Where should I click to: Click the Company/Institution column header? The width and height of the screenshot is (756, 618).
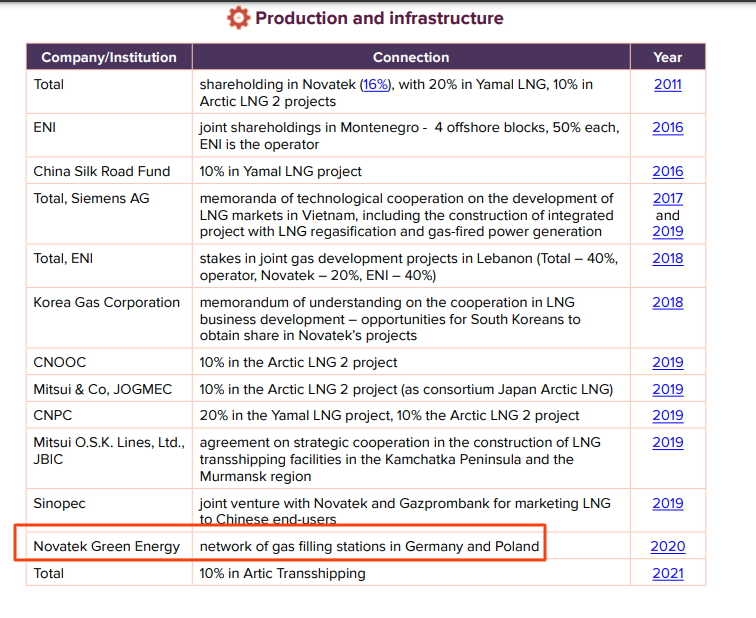click(109, 57)
